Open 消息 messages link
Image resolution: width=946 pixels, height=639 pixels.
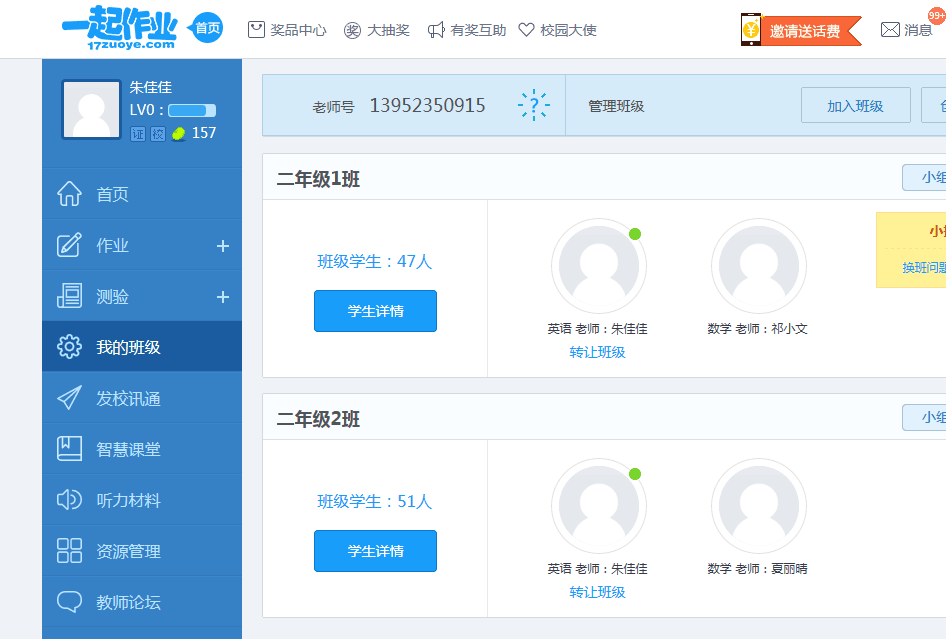(x=907, y=30)
